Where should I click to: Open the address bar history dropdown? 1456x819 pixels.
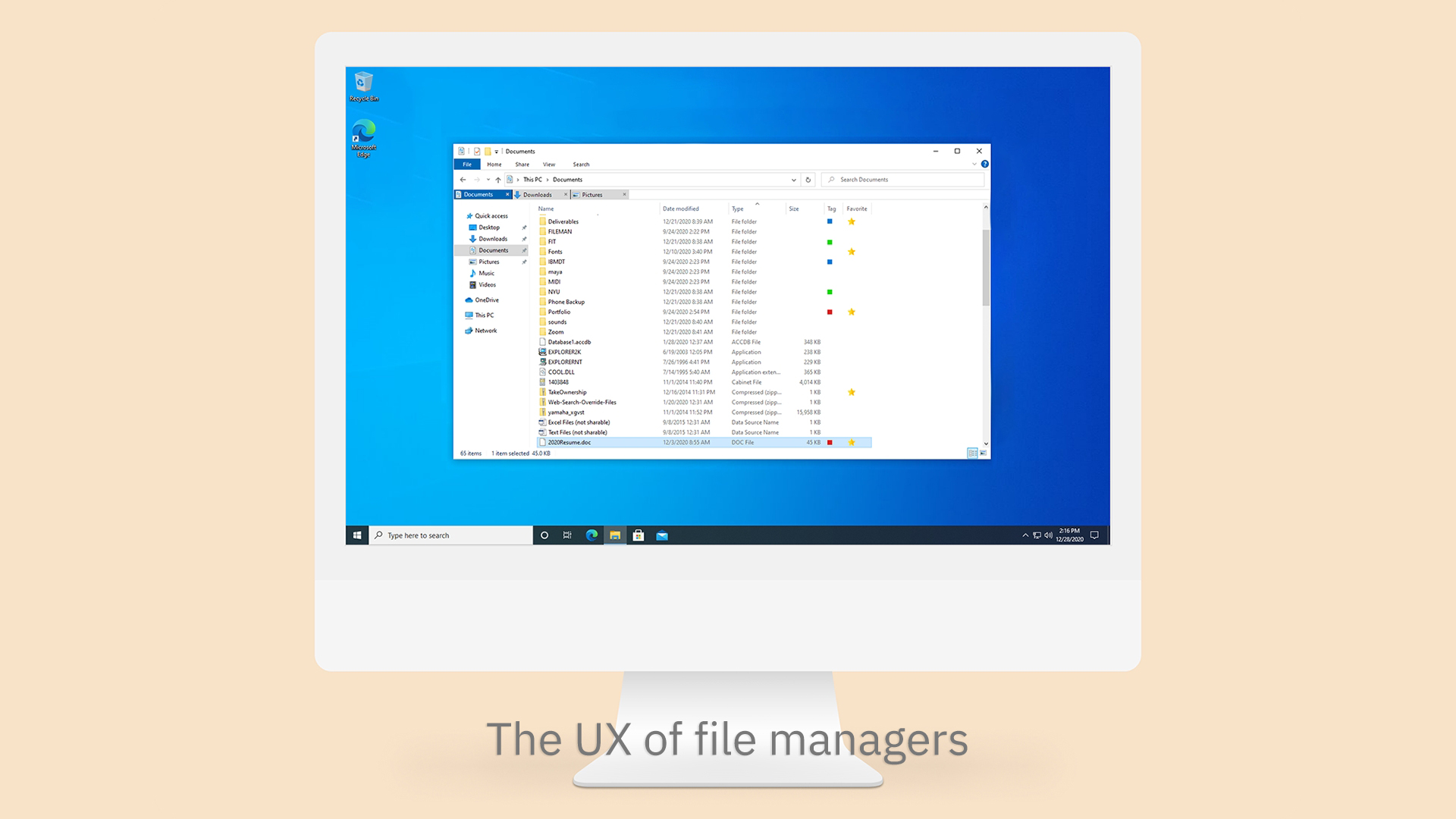(793, 180)
